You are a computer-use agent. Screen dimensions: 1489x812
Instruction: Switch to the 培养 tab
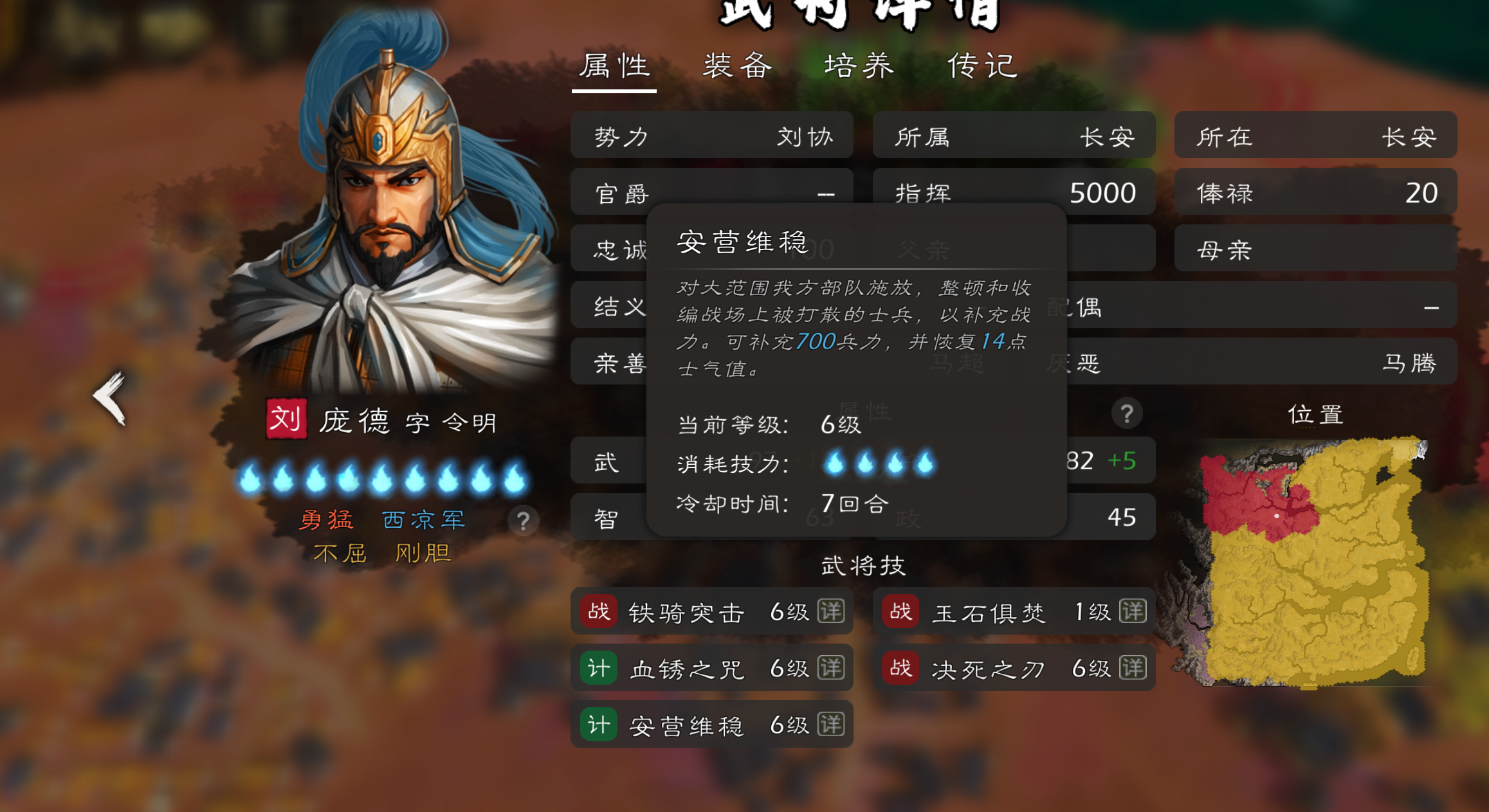coord(859,66)
